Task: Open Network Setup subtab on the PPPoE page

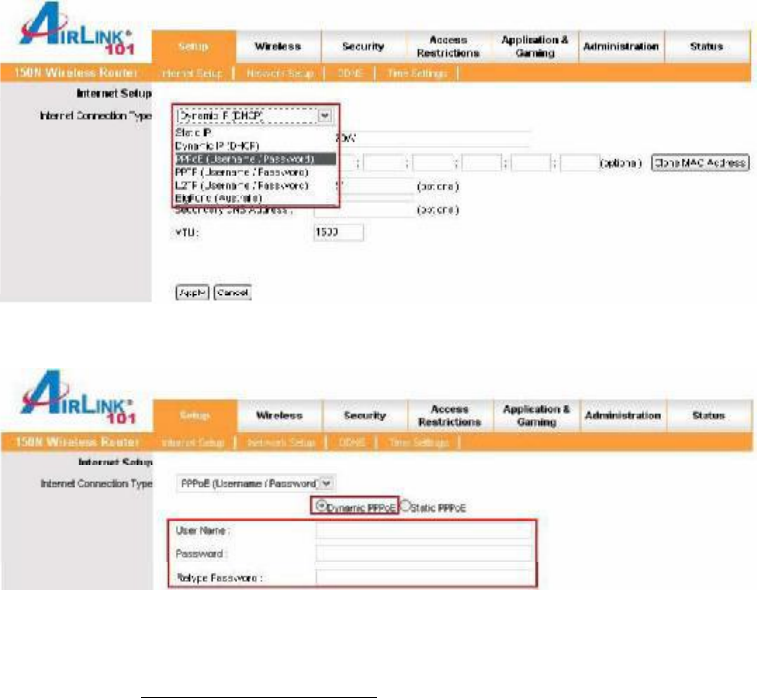Action: coord(281,442)
